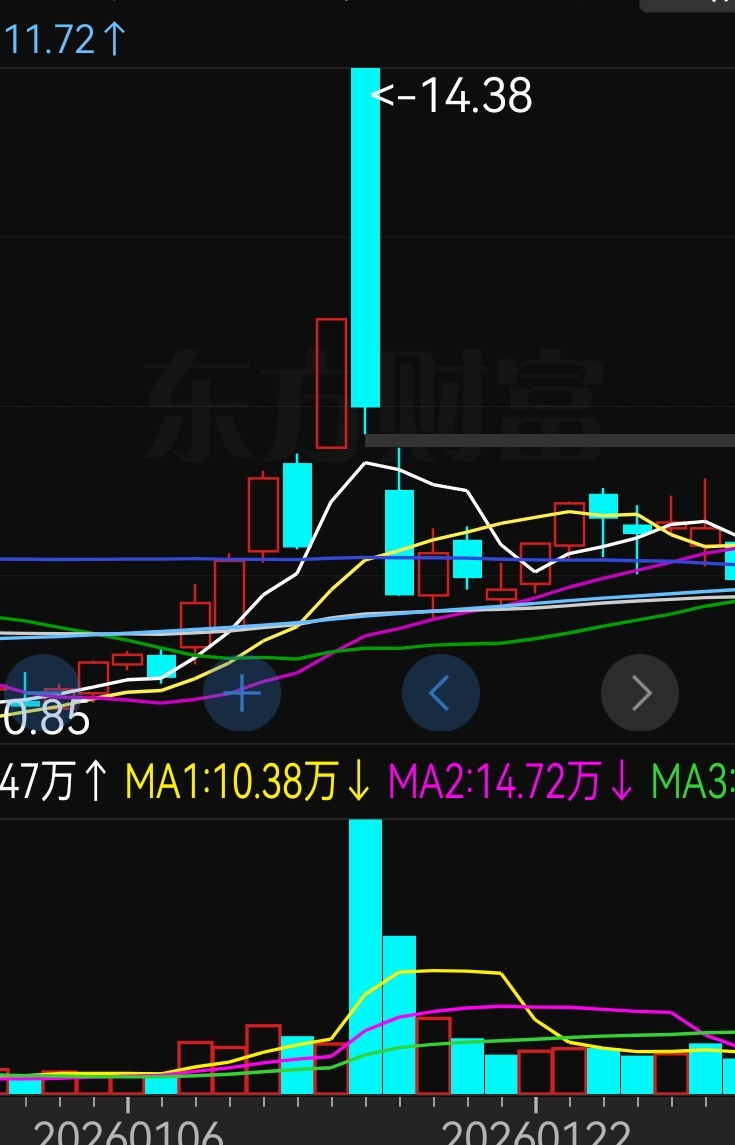Tap the 20260122 date axis label
Screen dimensions: 735x1145
pos(536,1133)
